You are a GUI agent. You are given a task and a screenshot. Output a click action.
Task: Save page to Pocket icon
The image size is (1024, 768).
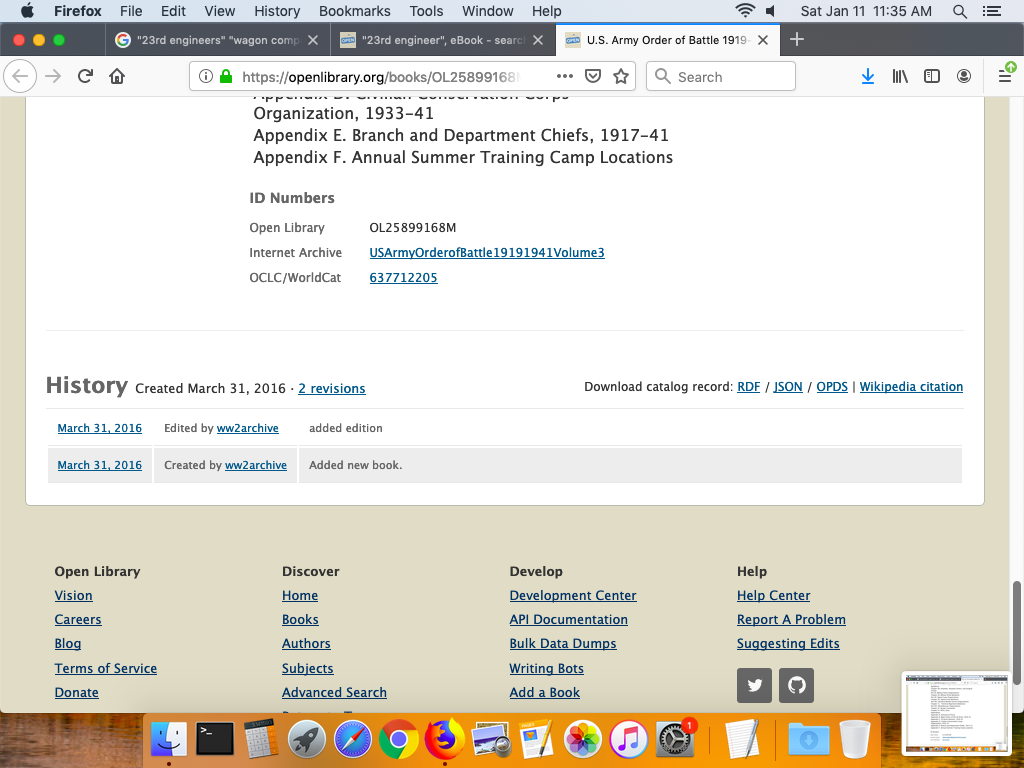(593, 77)
